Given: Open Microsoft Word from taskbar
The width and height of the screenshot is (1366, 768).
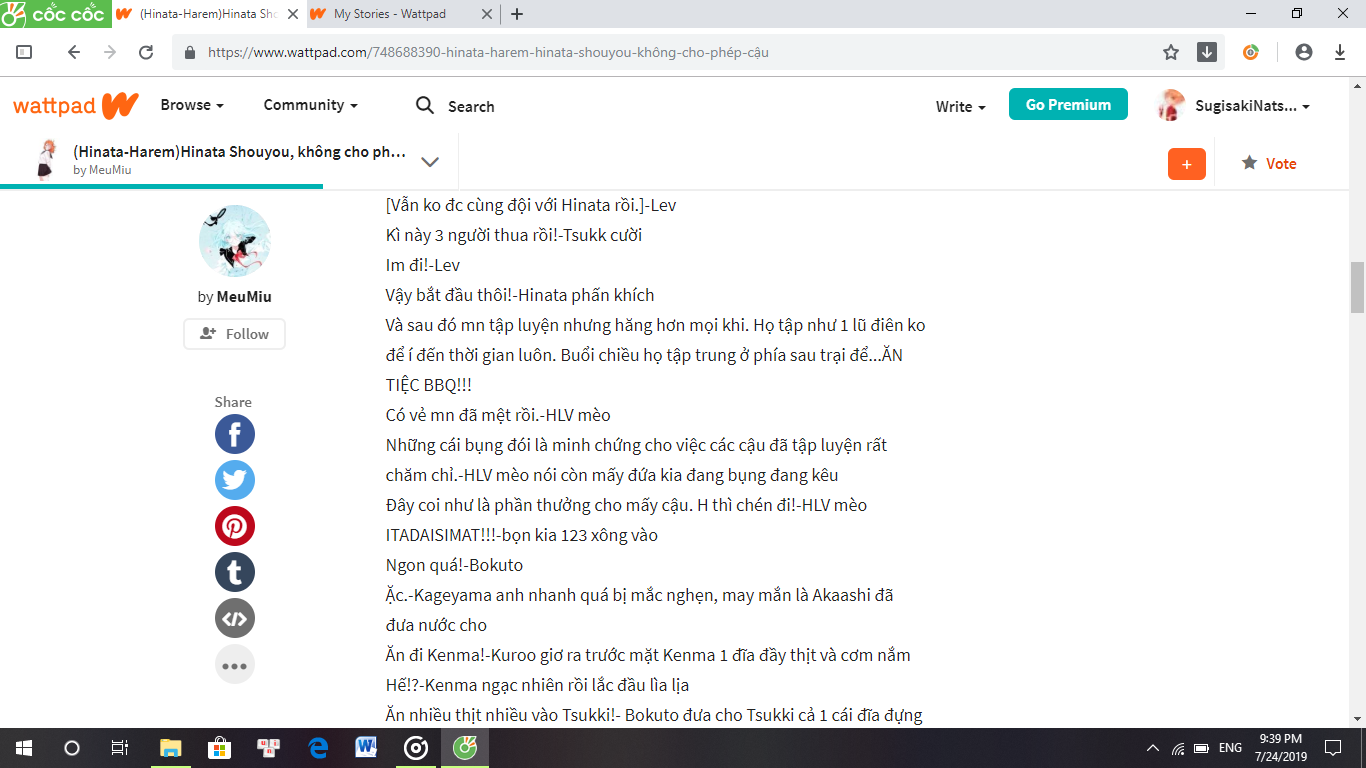Looking at the screenshot, I should pyautogui.click(x=367, y=748).
